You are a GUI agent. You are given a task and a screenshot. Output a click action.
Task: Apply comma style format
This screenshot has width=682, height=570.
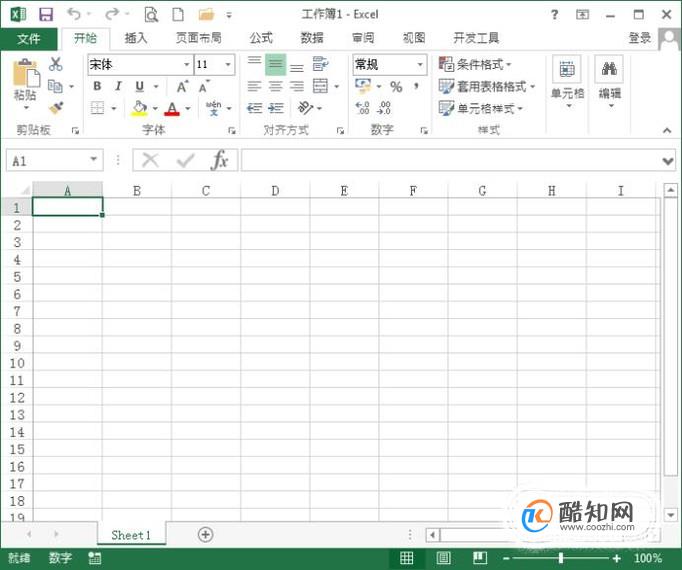point(416,86)
